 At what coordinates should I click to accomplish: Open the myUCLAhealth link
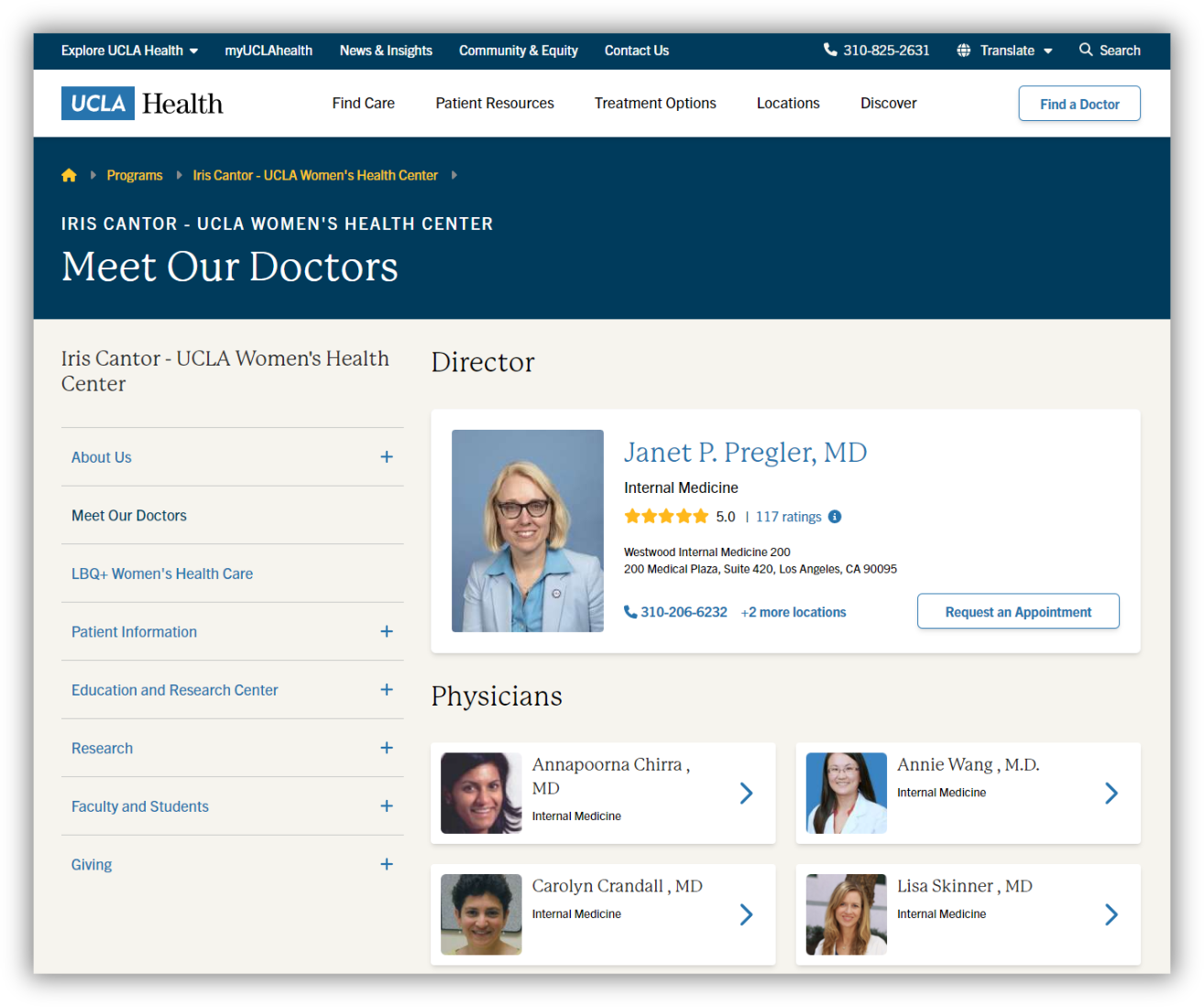(x=268, y=50)
